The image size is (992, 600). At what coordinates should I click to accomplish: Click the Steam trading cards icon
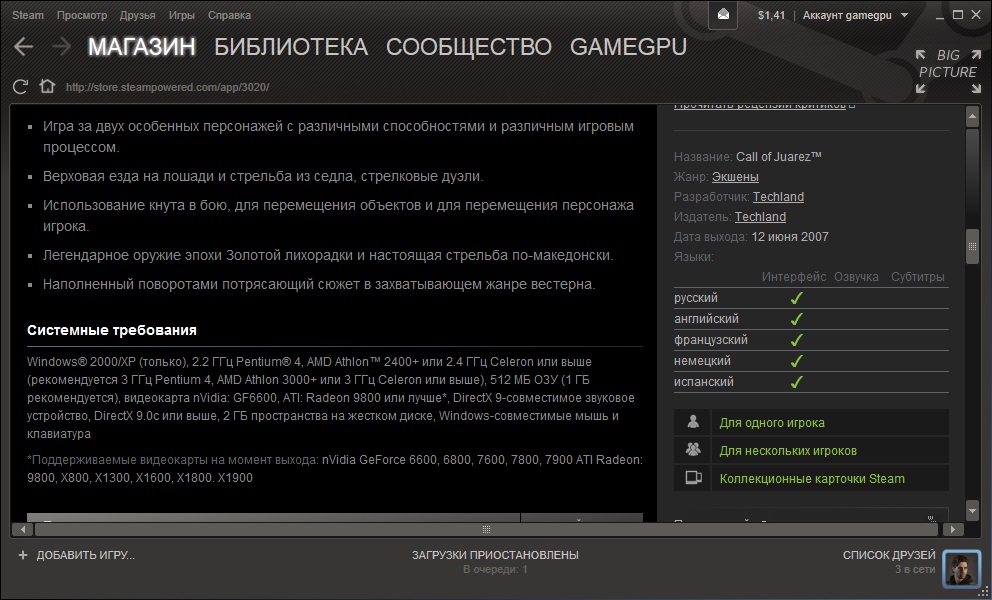[x=693, y=478]
